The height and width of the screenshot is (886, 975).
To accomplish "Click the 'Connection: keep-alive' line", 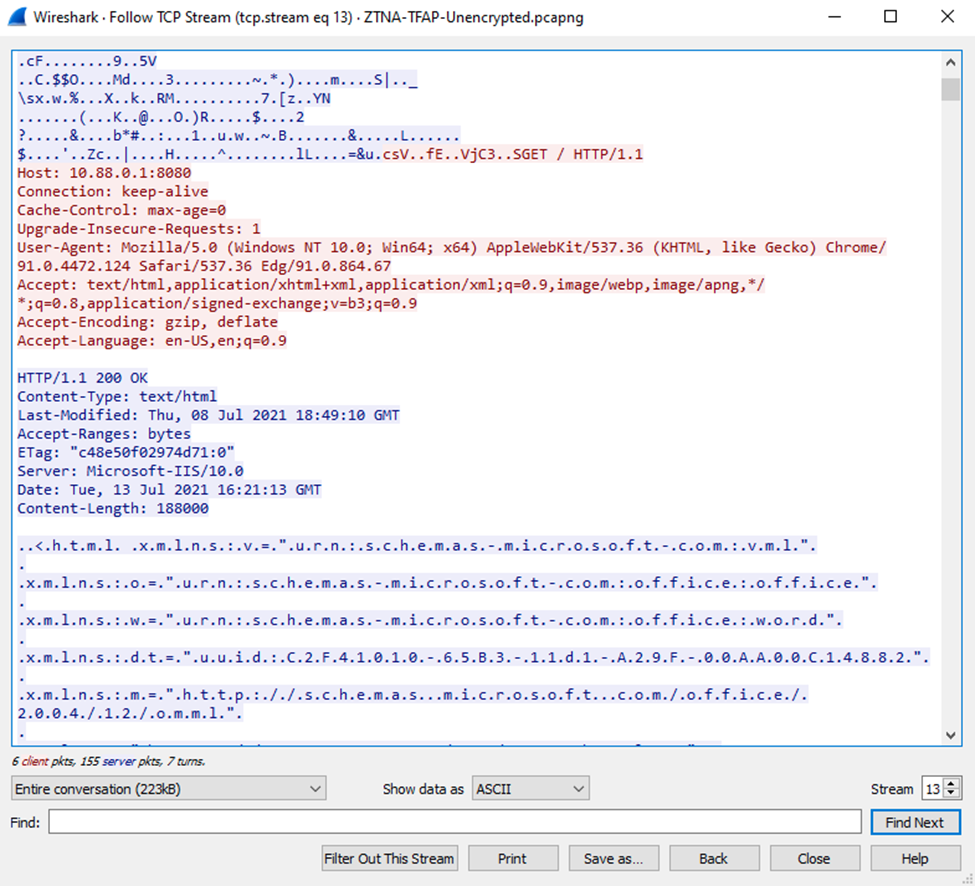I will click(113, 191).
